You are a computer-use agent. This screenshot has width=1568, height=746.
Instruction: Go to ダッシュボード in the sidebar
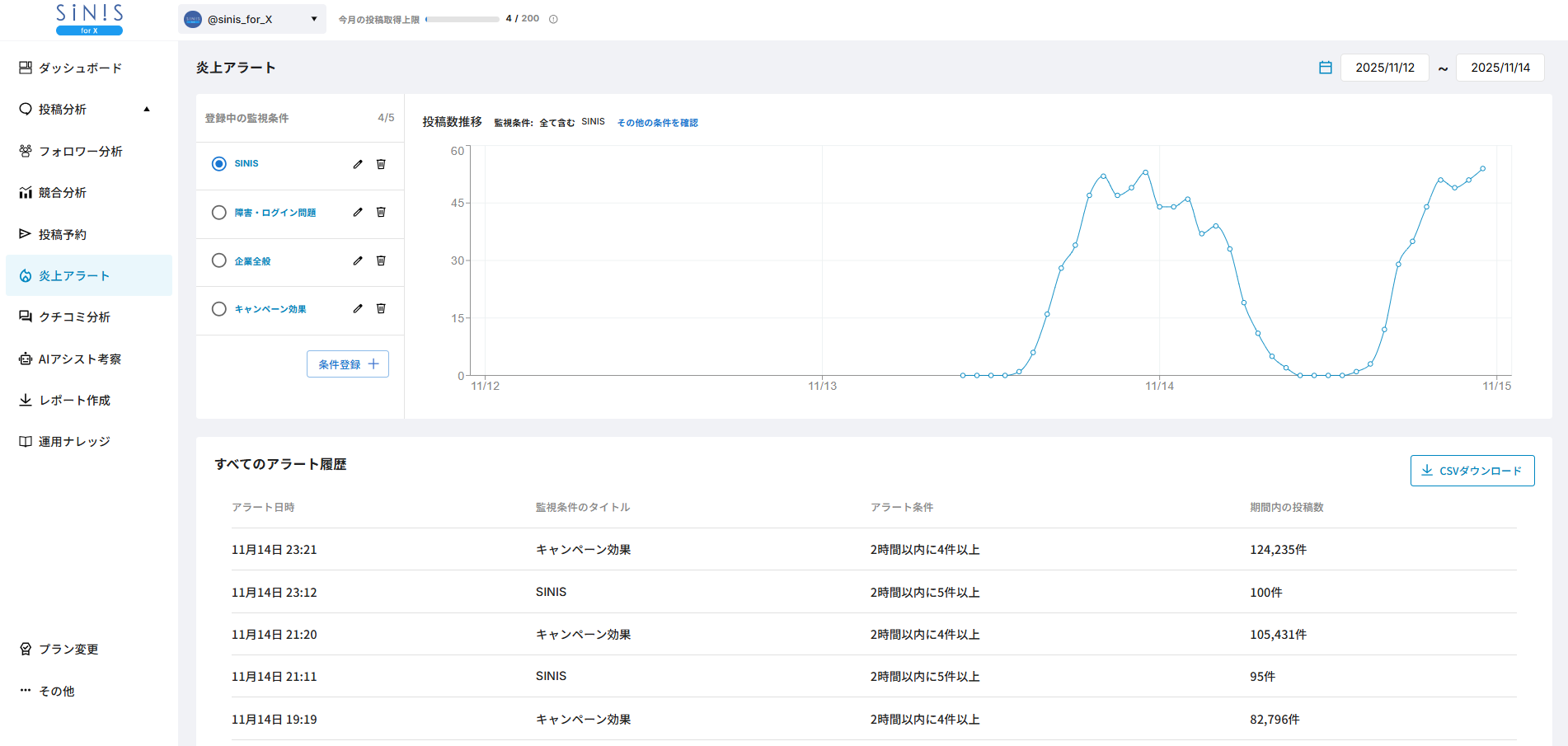pyautogui.click(x=80, y=68)
